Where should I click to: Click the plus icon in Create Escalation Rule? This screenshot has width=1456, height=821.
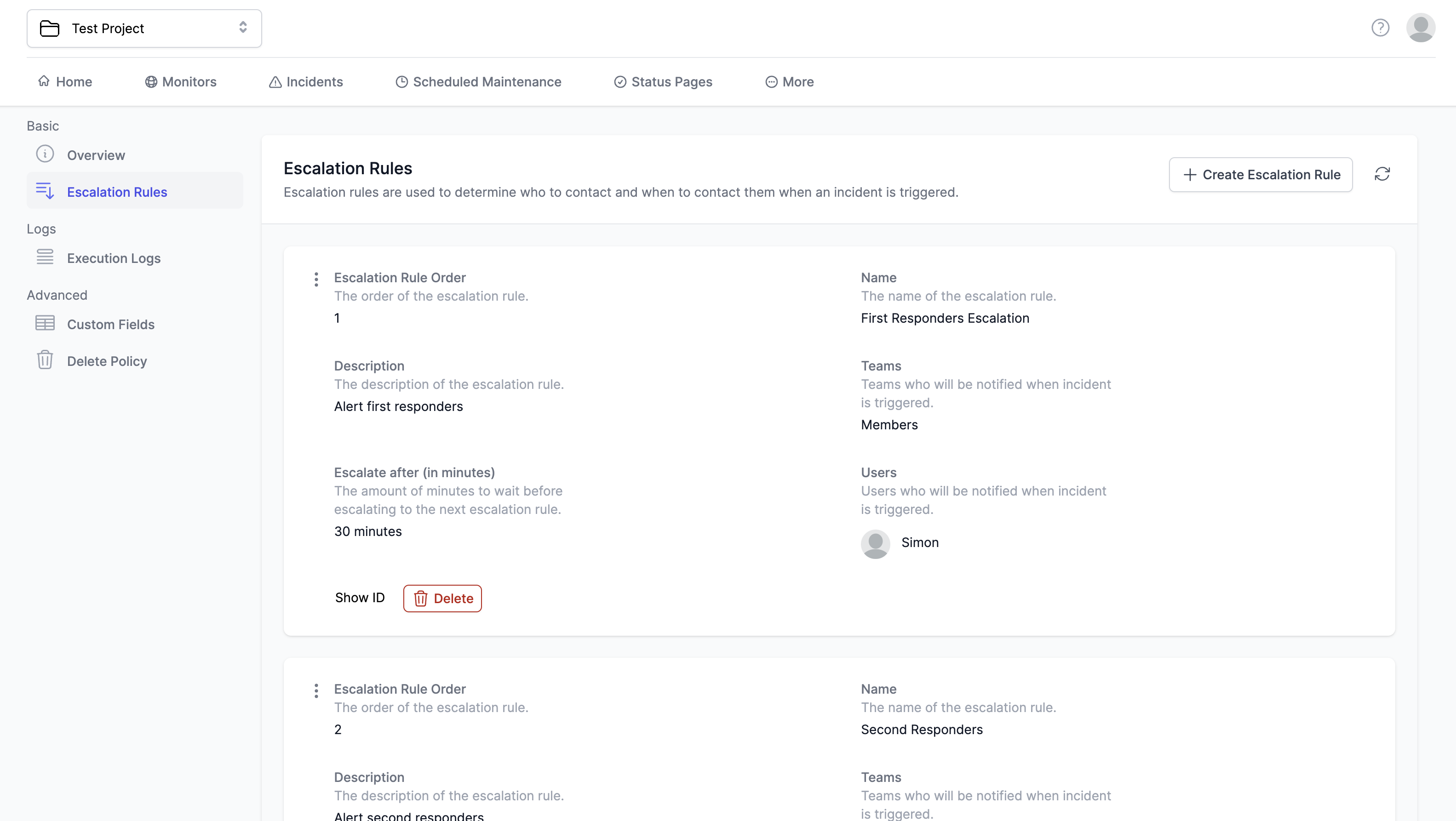click(1190, 175)
